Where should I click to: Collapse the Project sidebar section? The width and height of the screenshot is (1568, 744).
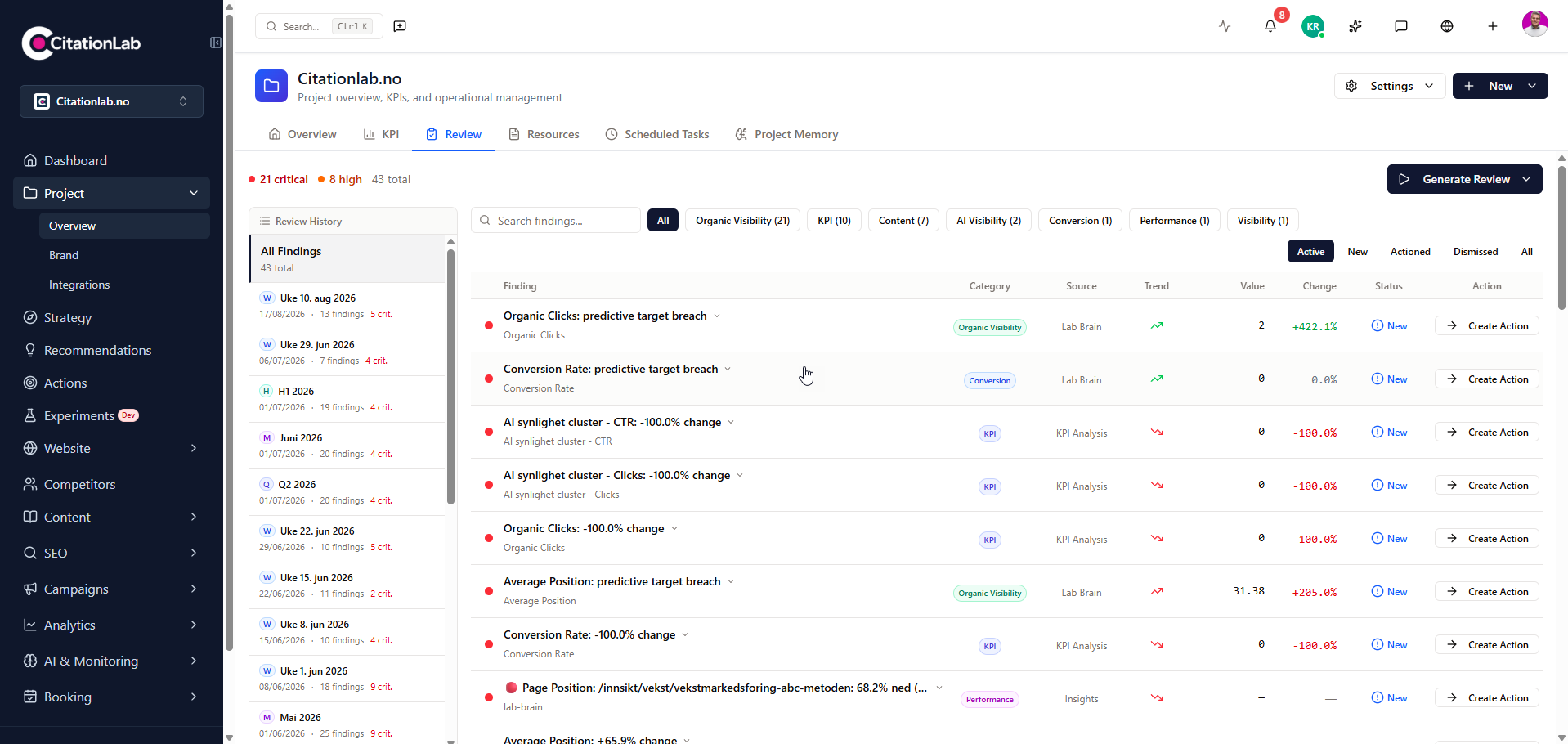pos(194,193)
